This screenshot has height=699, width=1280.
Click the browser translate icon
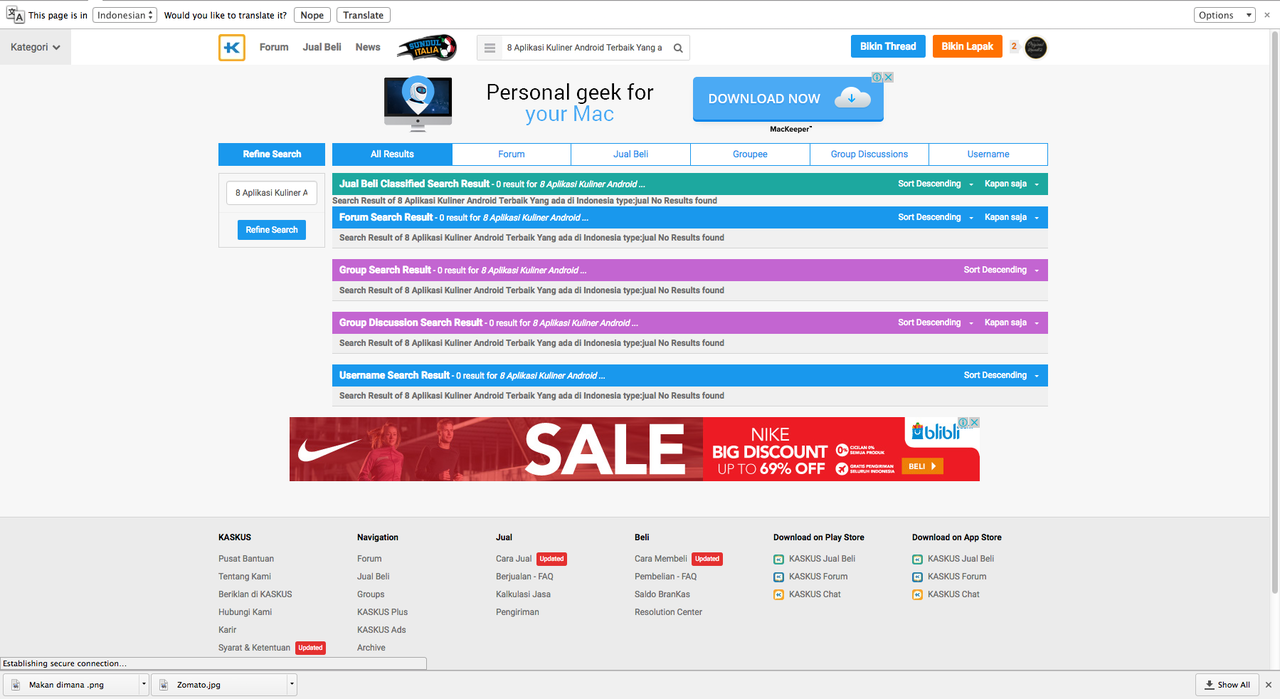point(15,15)
